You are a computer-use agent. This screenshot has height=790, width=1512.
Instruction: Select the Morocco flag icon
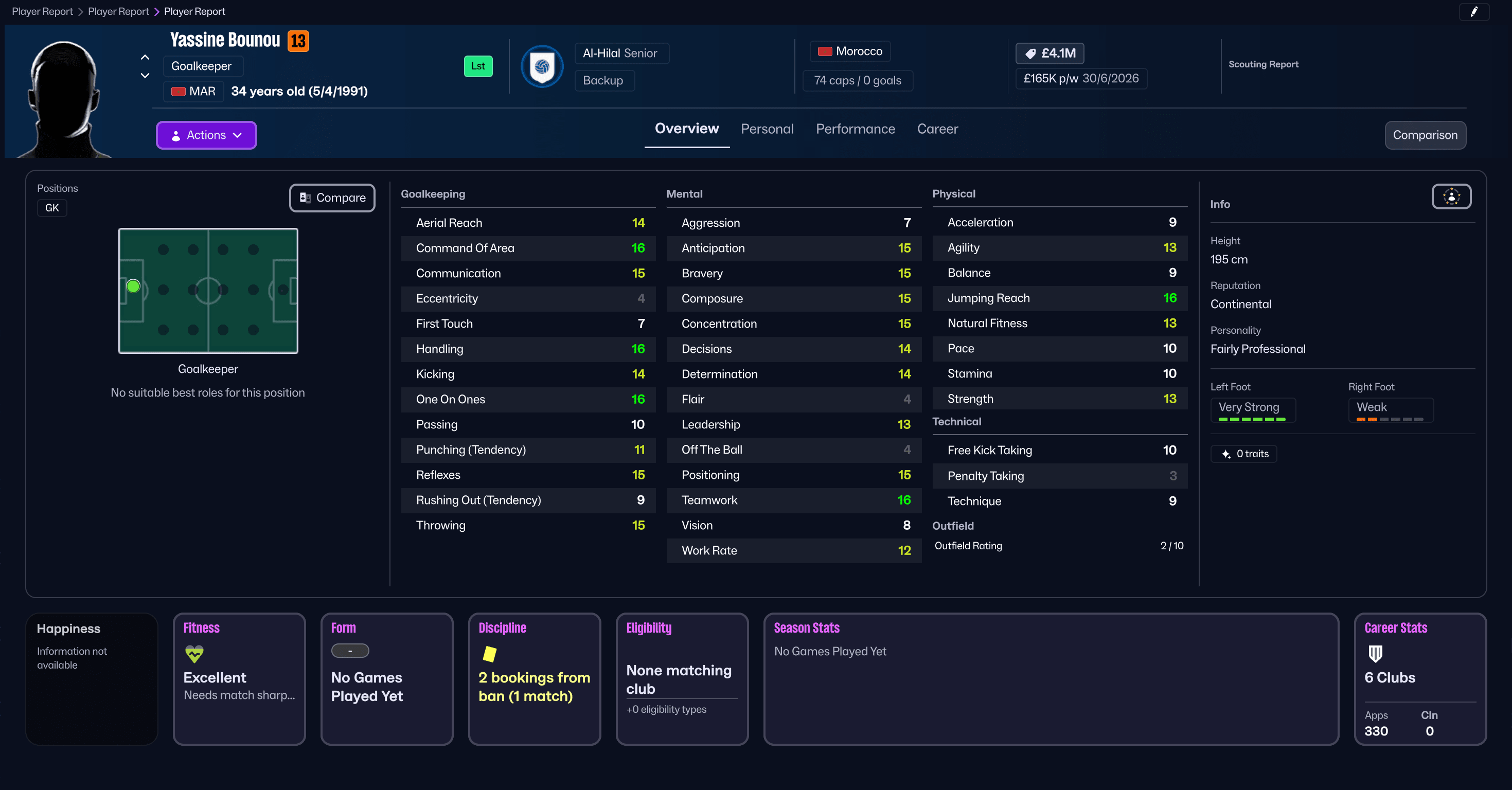point(825,51)
